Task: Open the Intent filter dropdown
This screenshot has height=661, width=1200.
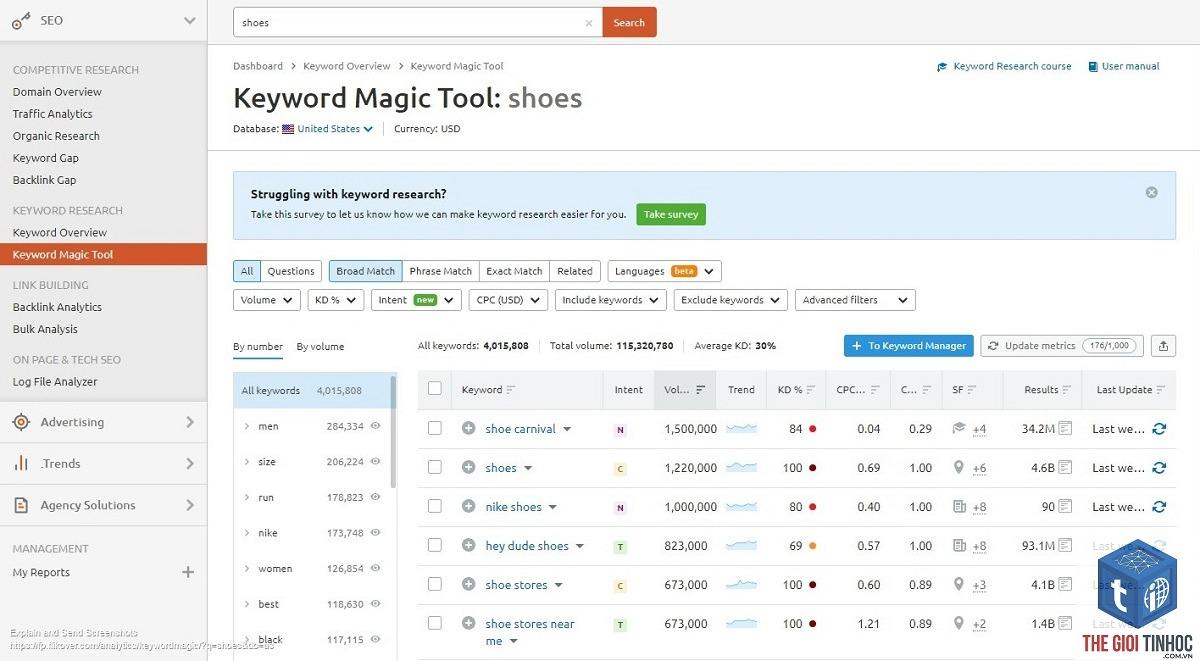Action: [x=416, y=300]
